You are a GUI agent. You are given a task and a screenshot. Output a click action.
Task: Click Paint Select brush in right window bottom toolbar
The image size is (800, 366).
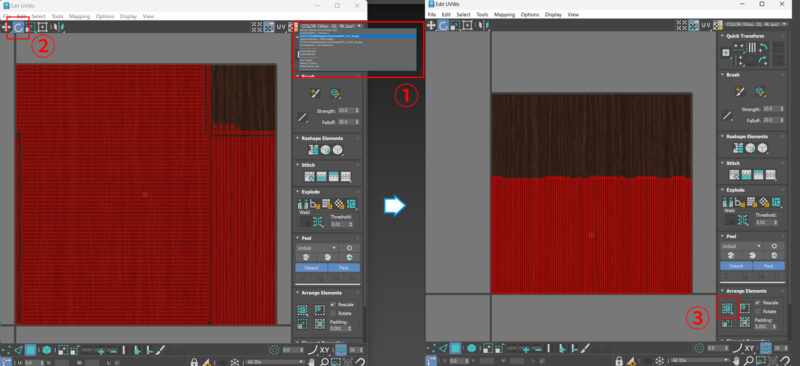point(584,349)
